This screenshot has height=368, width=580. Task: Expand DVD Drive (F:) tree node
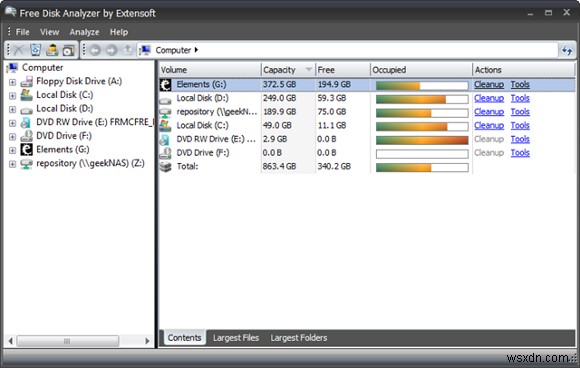(12, 136)
